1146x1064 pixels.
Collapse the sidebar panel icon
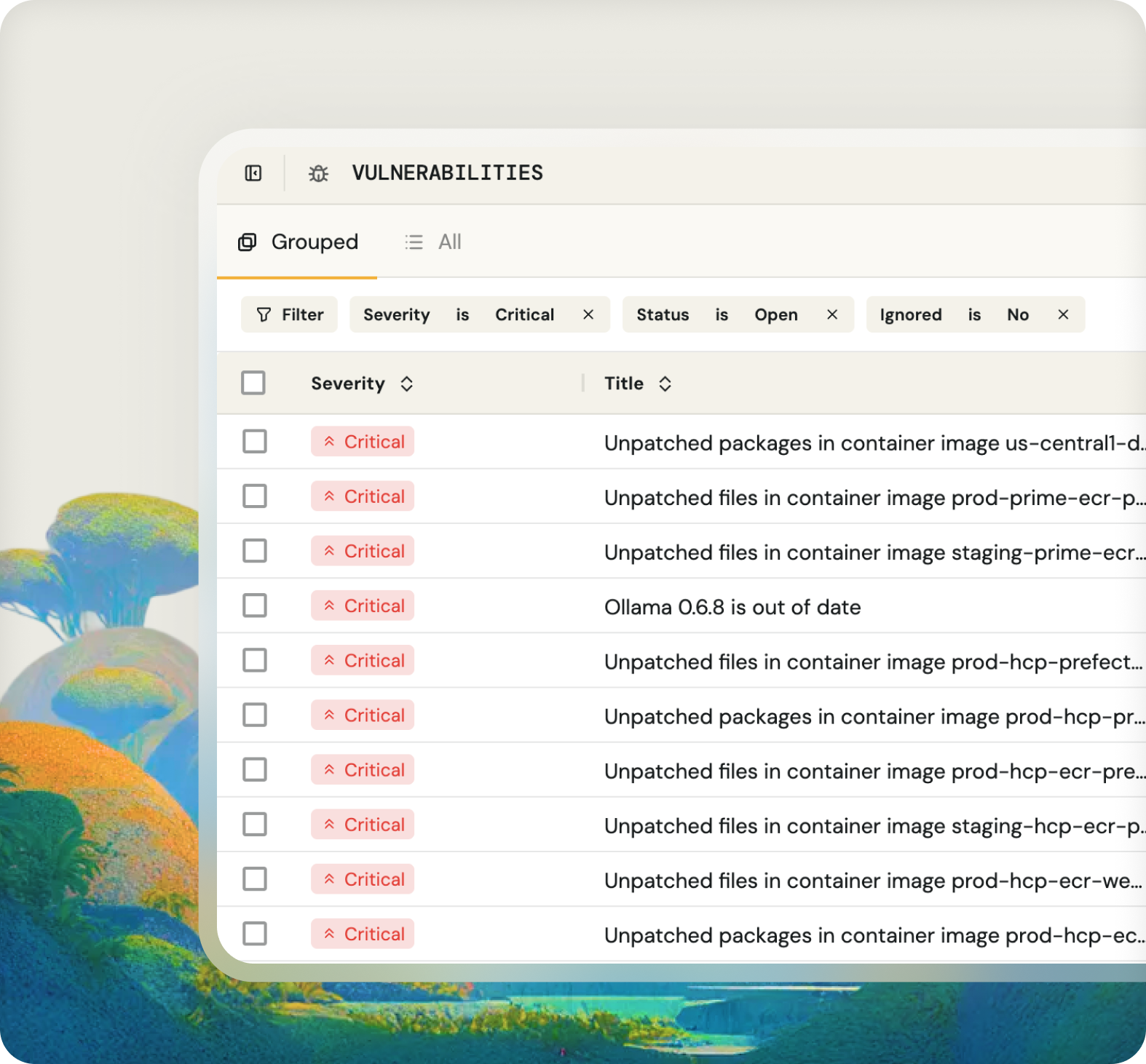pyautogui.click(x=253, y=173)
